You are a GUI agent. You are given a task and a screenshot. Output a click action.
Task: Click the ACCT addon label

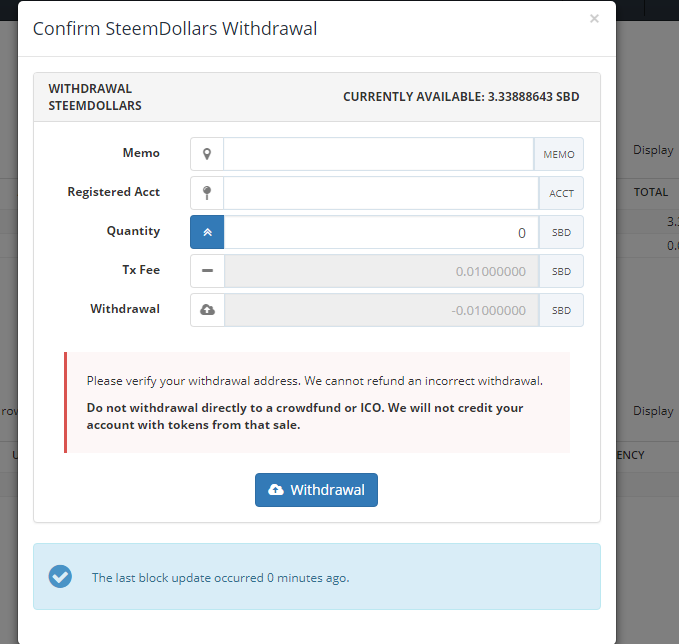tap(561, 193)
